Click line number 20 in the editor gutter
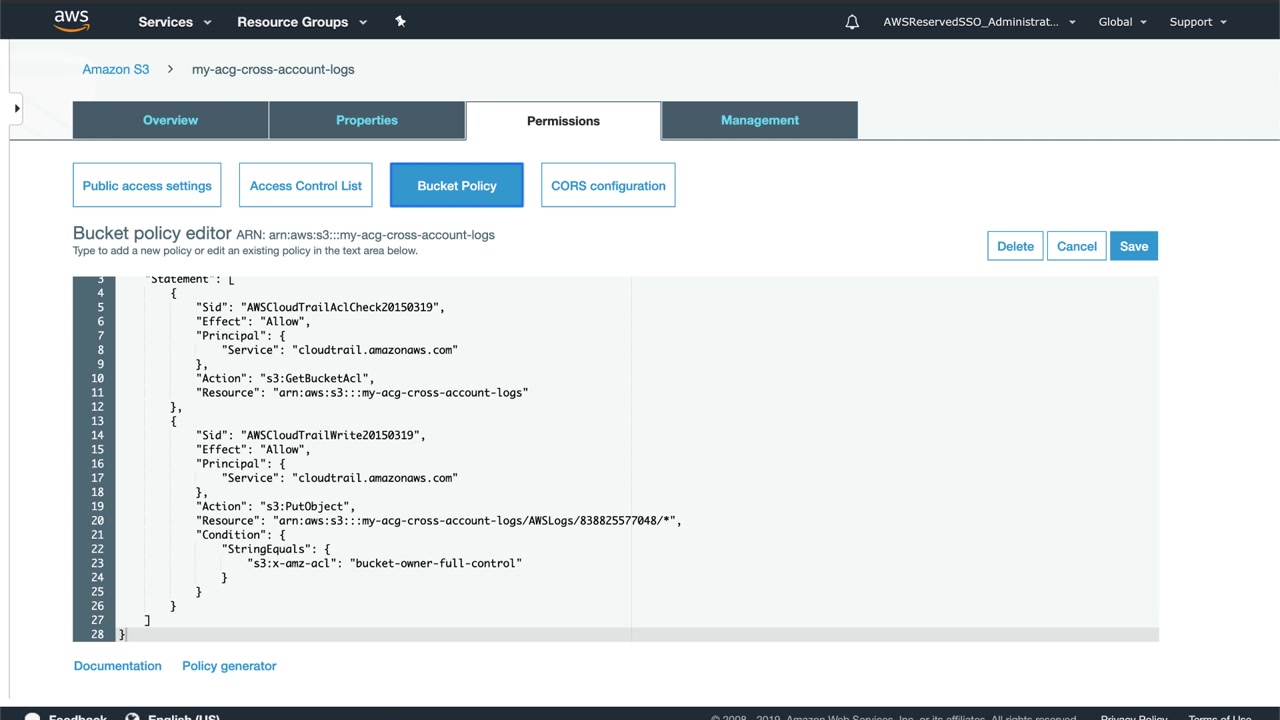This screenshot has height=720, width=1280. coord(97,520)
